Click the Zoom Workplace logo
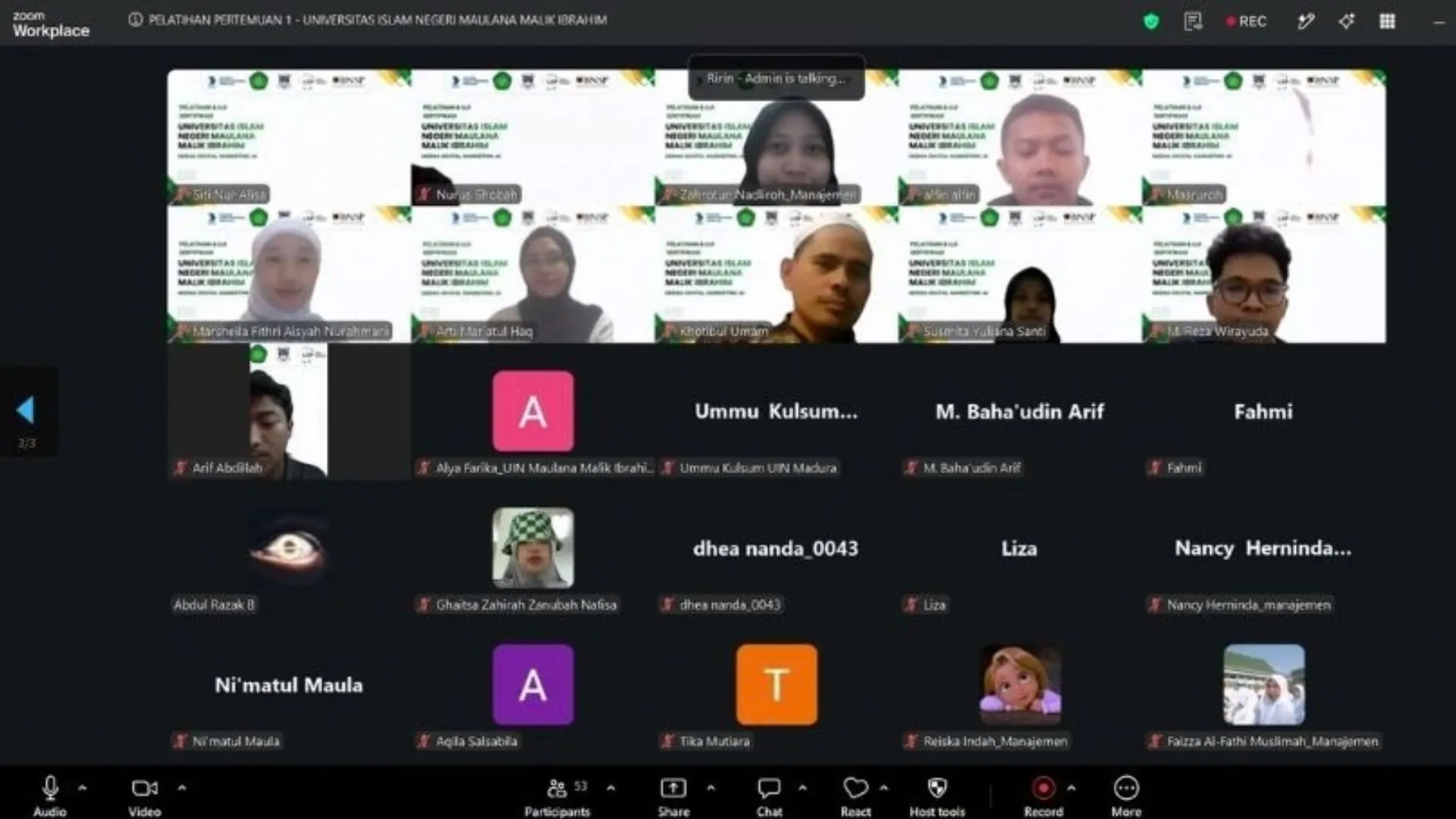Image resolution: width=1456 pixels, height=819 pixels. pos(51,24)
